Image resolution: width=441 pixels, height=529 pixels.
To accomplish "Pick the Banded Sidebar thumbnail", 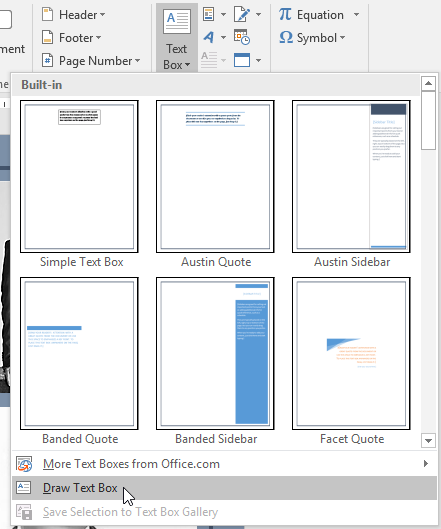I will pyautogui.click(x=215, y=354).
